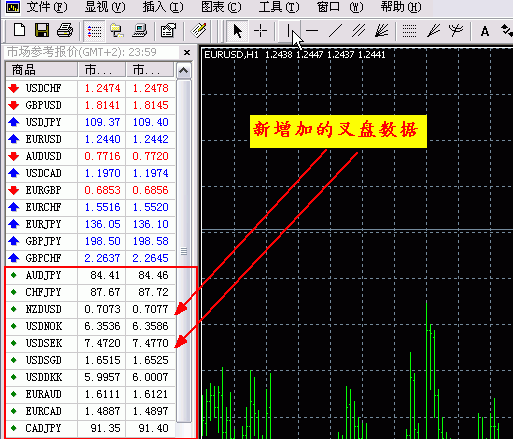Toggle the Market Watch panel icon
The width and height of the screenshot is (513, 439).
coord(94,31)
